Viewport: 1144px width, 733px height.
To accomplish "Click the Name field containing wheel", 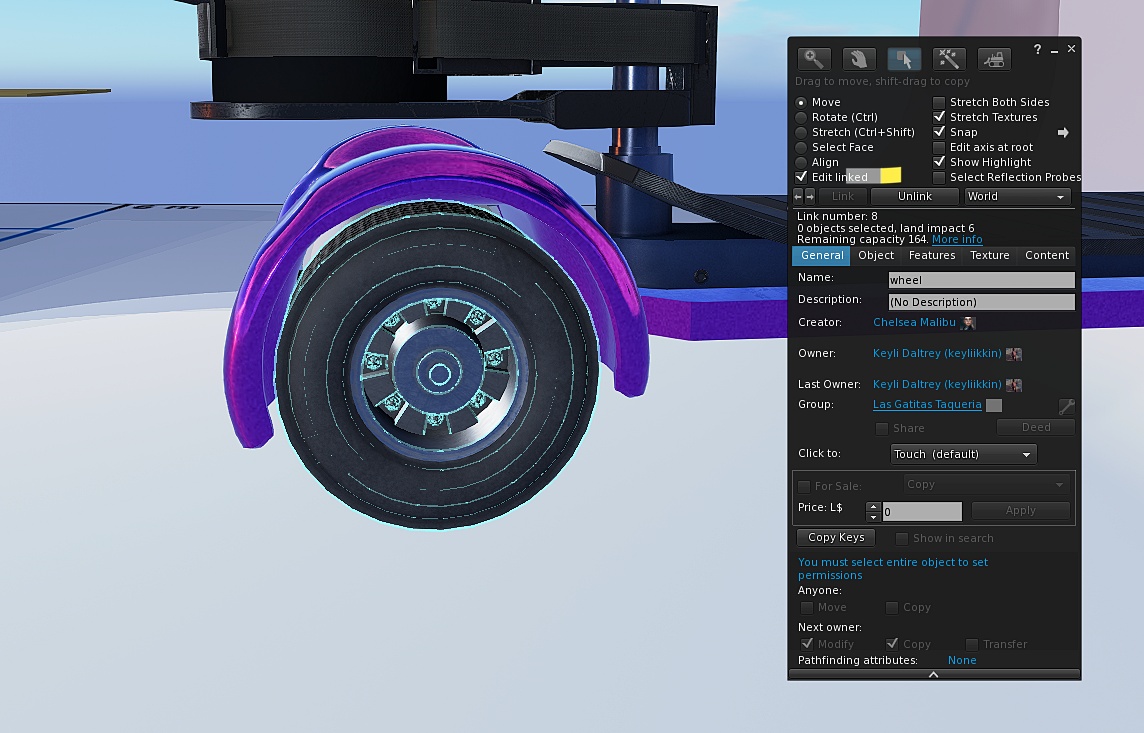I will (x=981, y=280).
